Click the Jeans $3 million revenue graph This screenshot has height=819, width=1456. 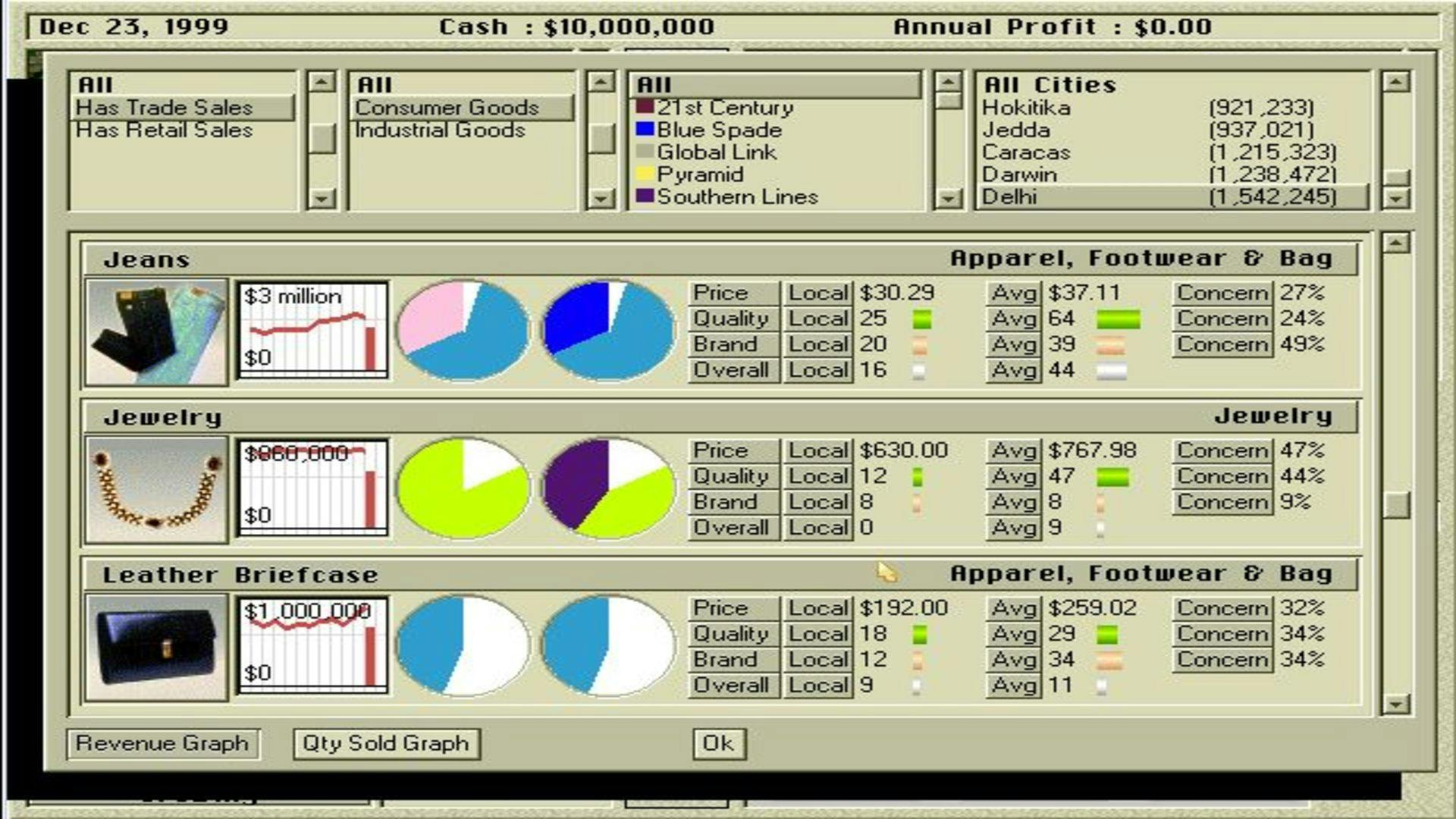click(312, 330)
